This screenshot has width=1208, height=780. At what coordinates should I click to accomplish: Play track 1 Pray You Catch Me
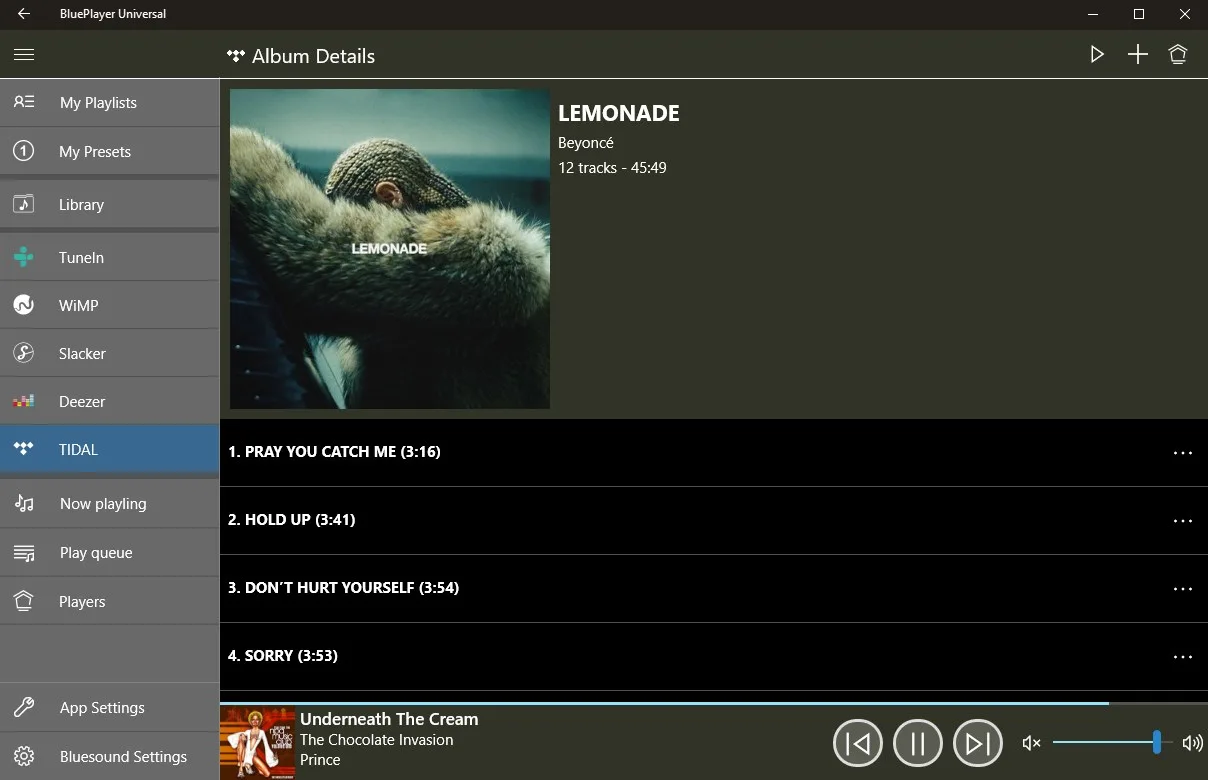click(713, 452)
